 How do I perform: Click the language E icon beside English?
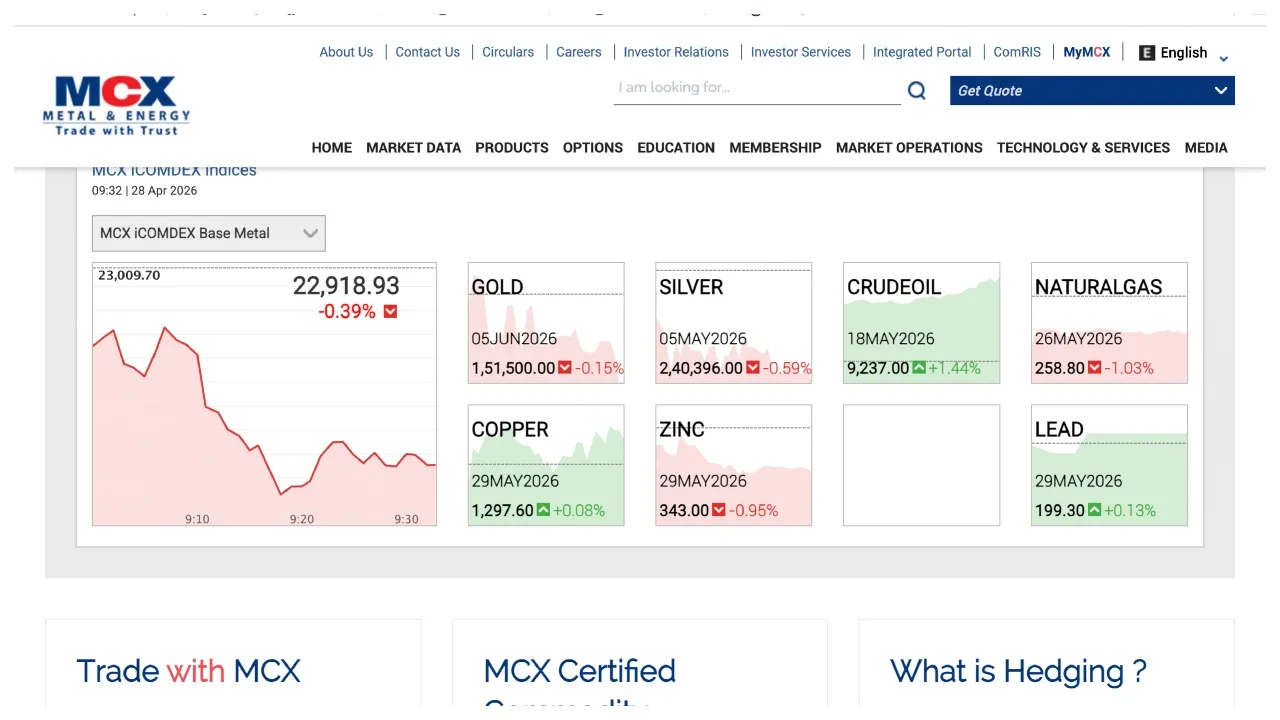click(1147, 53)
